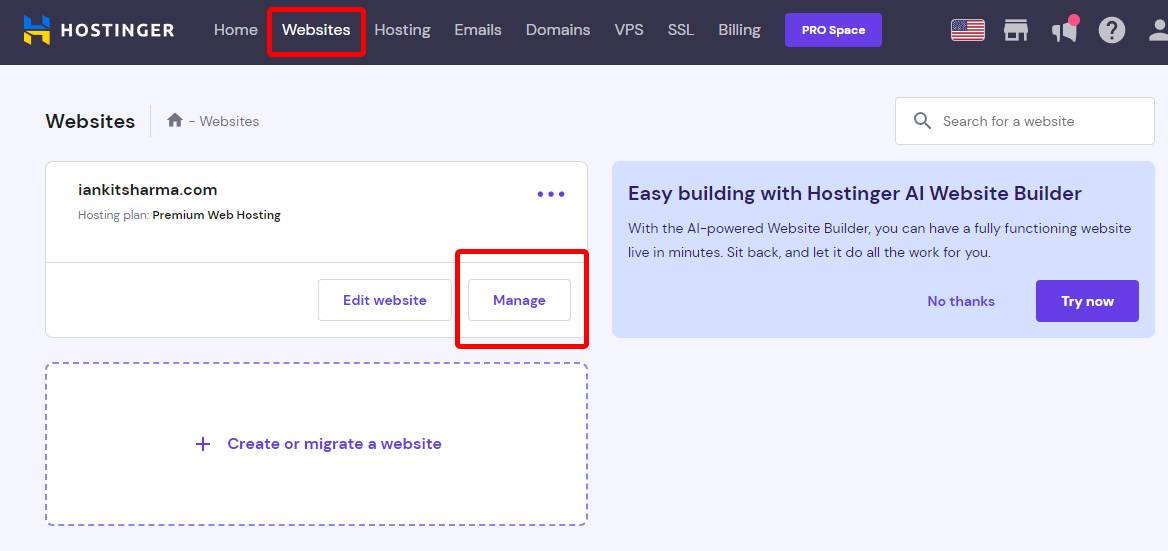Open the SSL menu

point(681,30)
